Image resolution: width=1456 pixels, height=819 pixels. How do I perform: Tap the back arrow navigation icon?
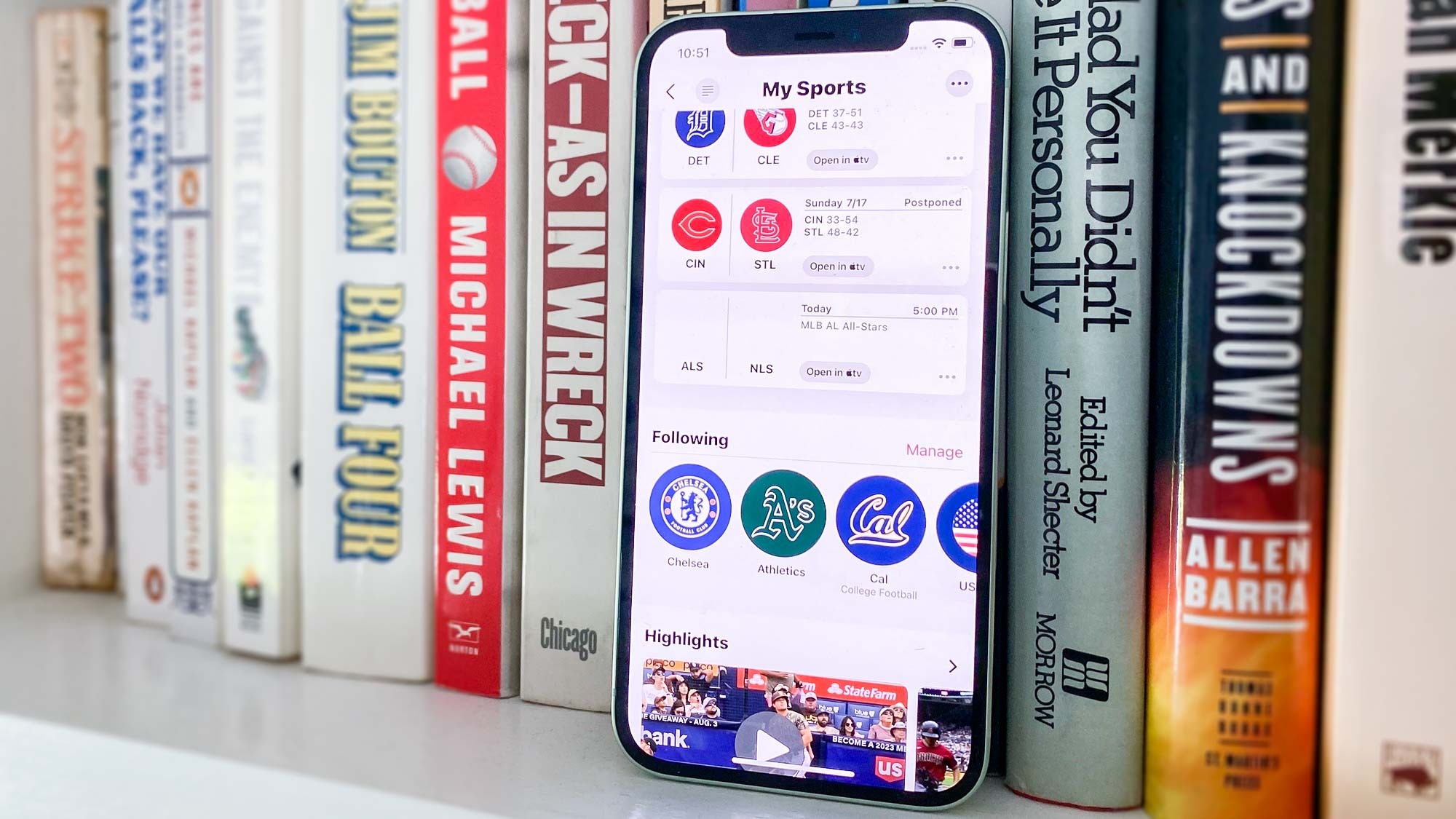(669, 90)
